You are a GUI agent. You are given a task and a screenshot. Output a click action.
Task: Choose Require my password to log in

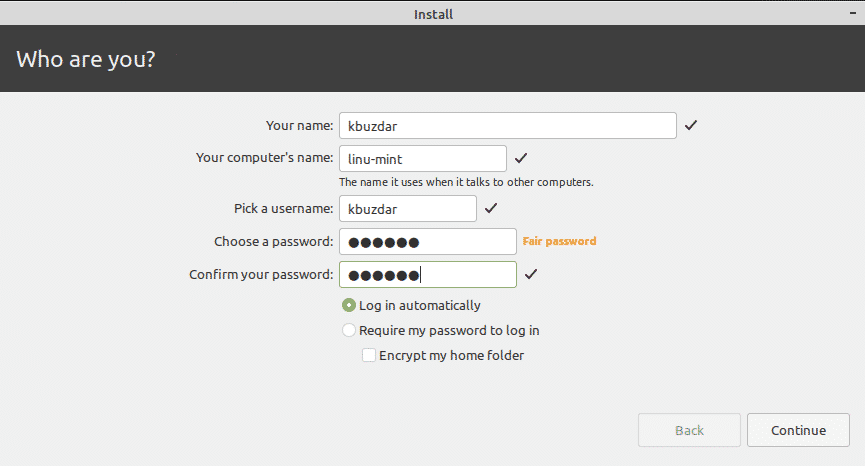(x=349, y=330)
